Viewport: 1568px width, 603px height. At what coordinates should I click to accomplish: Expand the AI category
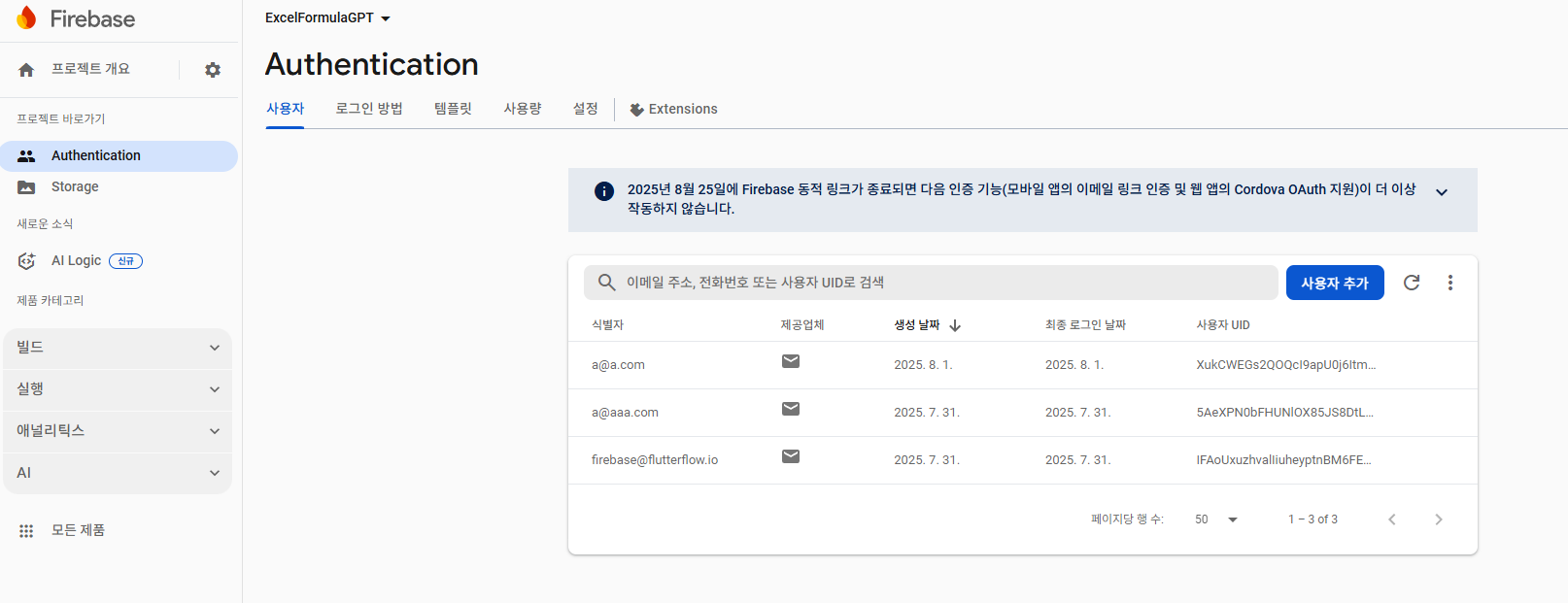[118, 473]
